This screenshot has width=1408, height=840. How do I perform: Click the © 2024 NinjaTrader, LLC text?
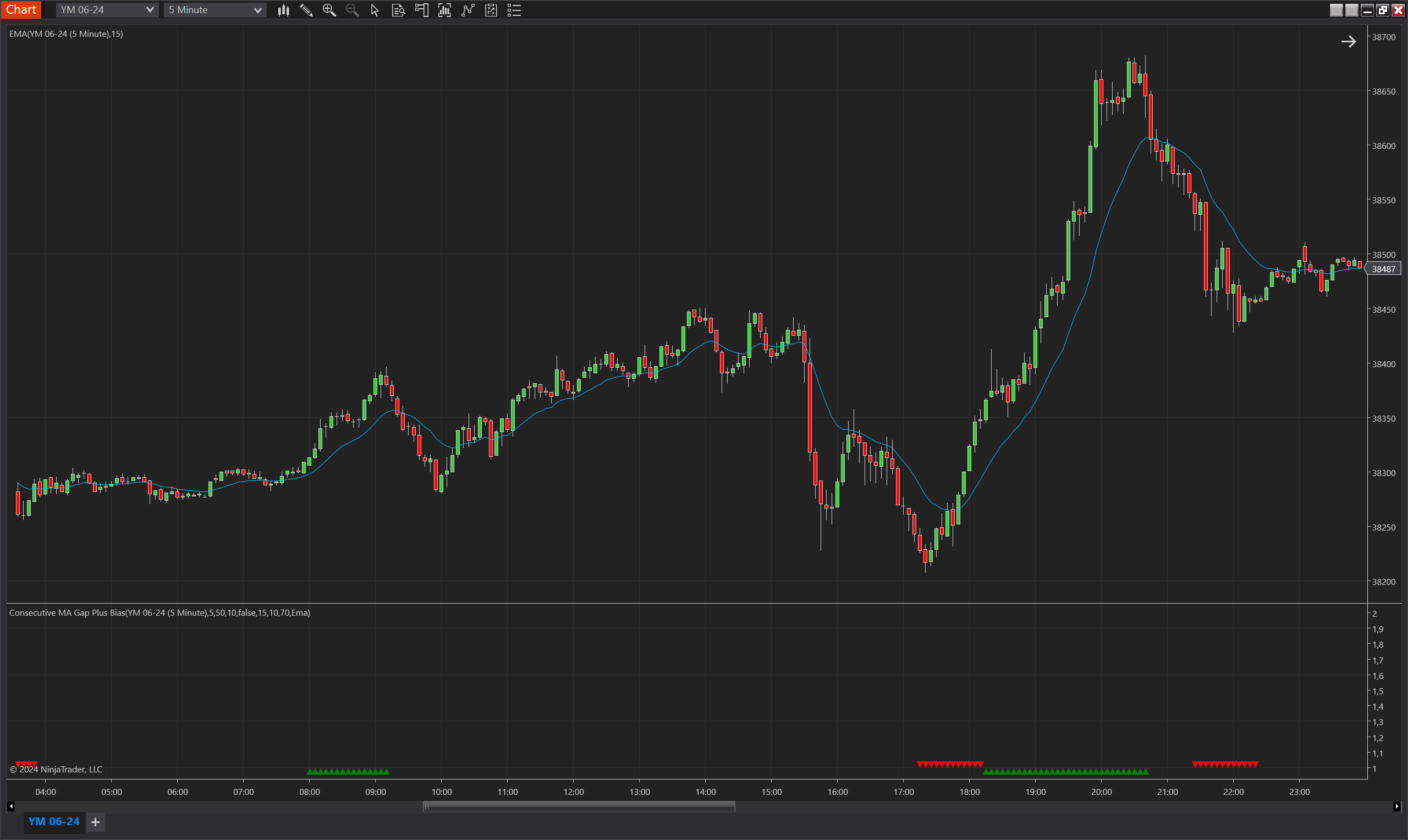56,769
